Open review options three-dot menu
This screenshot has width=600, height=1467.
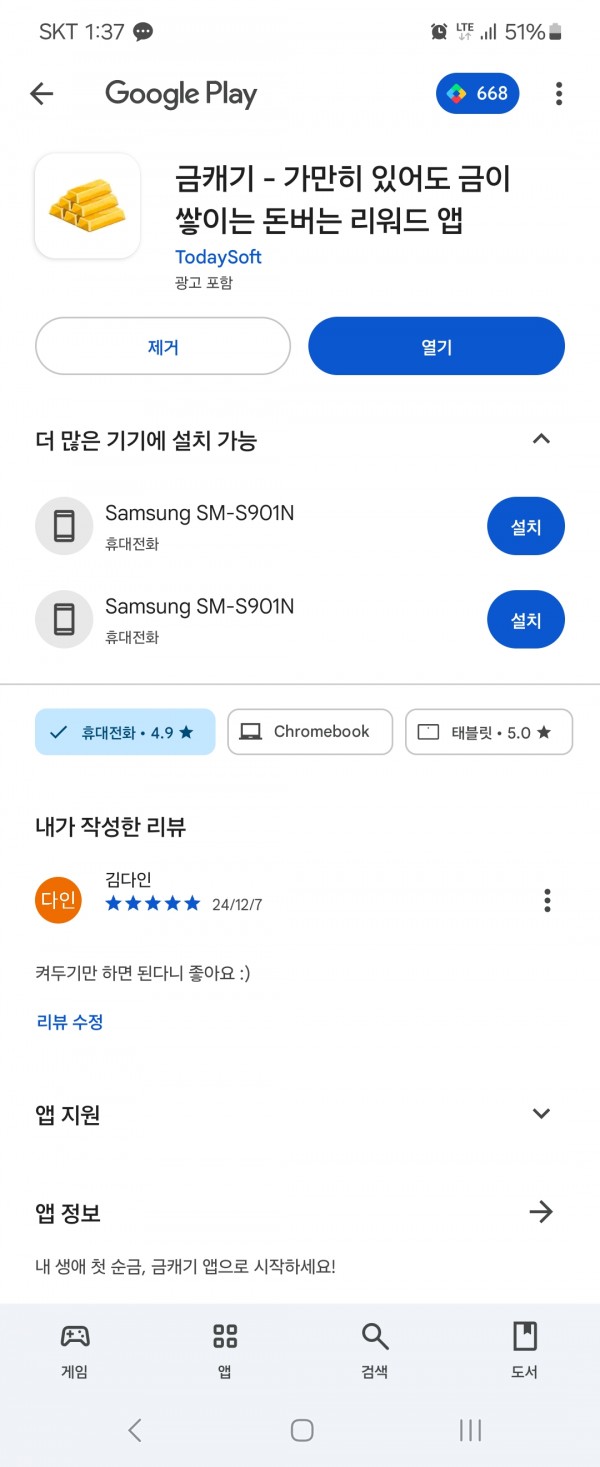[547, 900]
